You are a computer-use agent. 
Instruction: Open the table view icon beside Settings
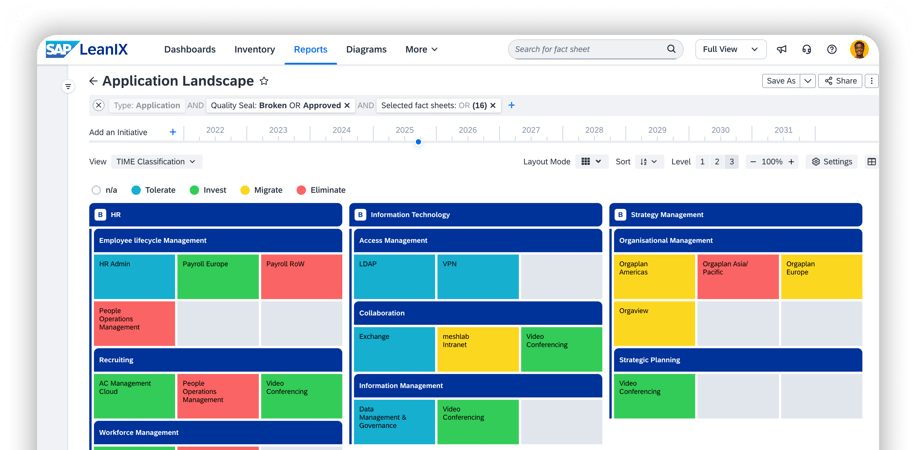(871, 161)
